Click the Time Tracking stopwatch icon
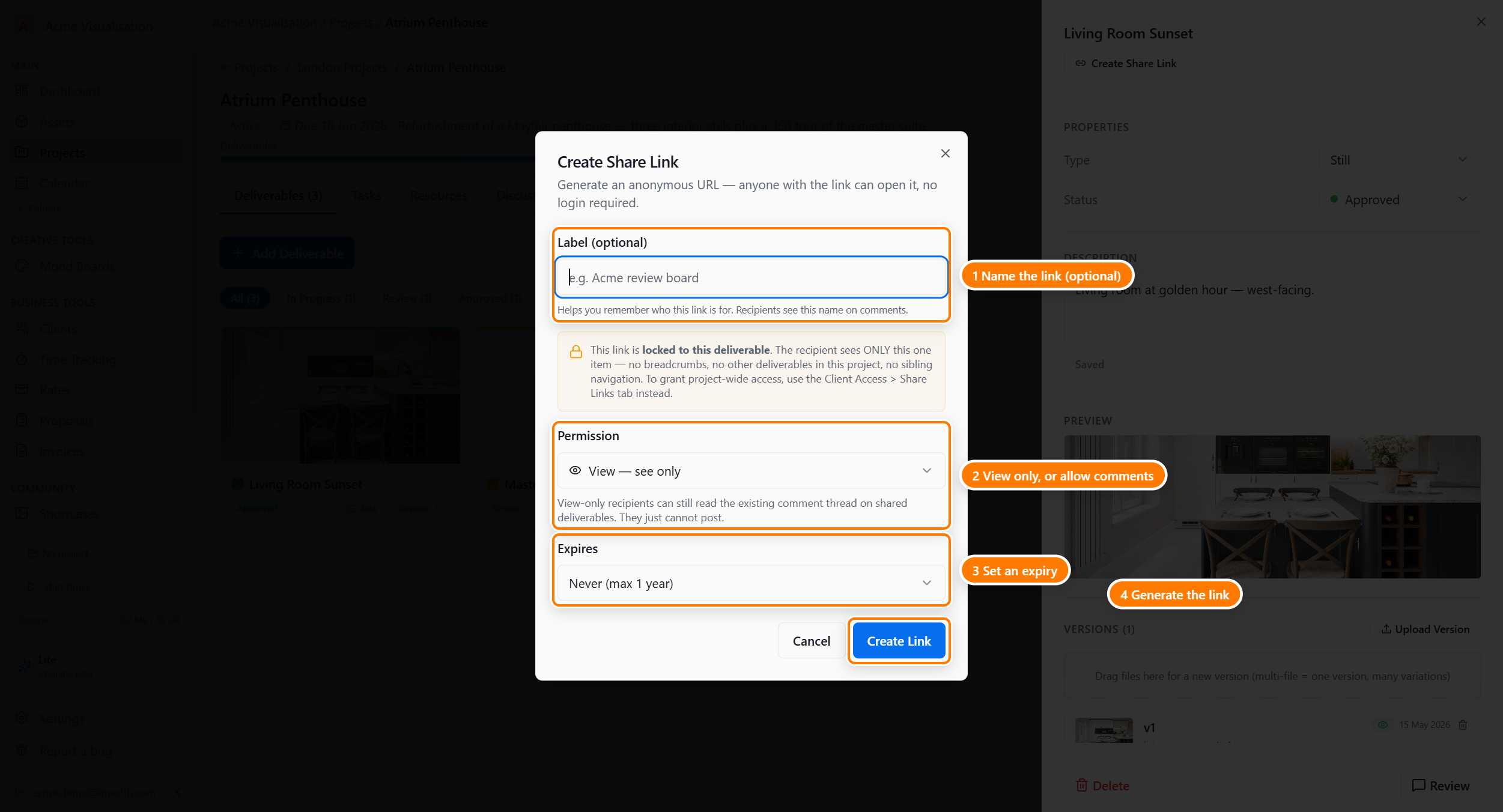Viewport: 1503px width, 812px height. pos(22,359)
